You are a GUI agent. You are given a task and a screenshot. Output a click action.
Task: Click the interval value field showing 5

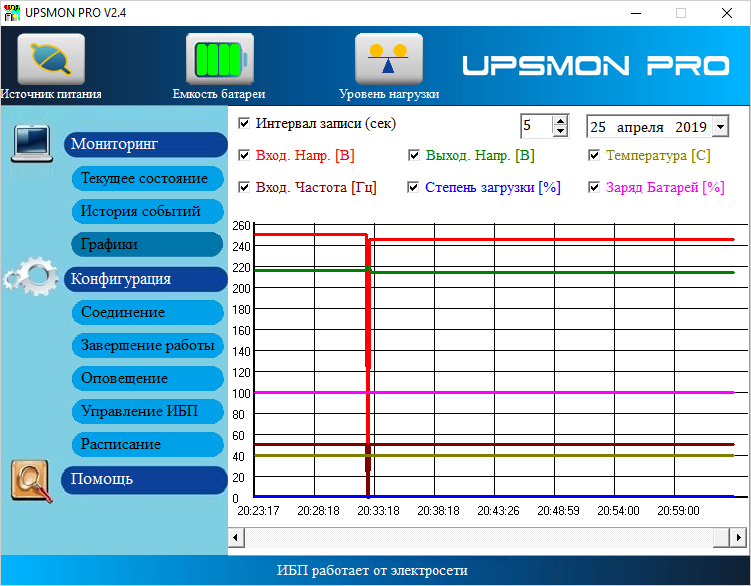tap(536, 126)
